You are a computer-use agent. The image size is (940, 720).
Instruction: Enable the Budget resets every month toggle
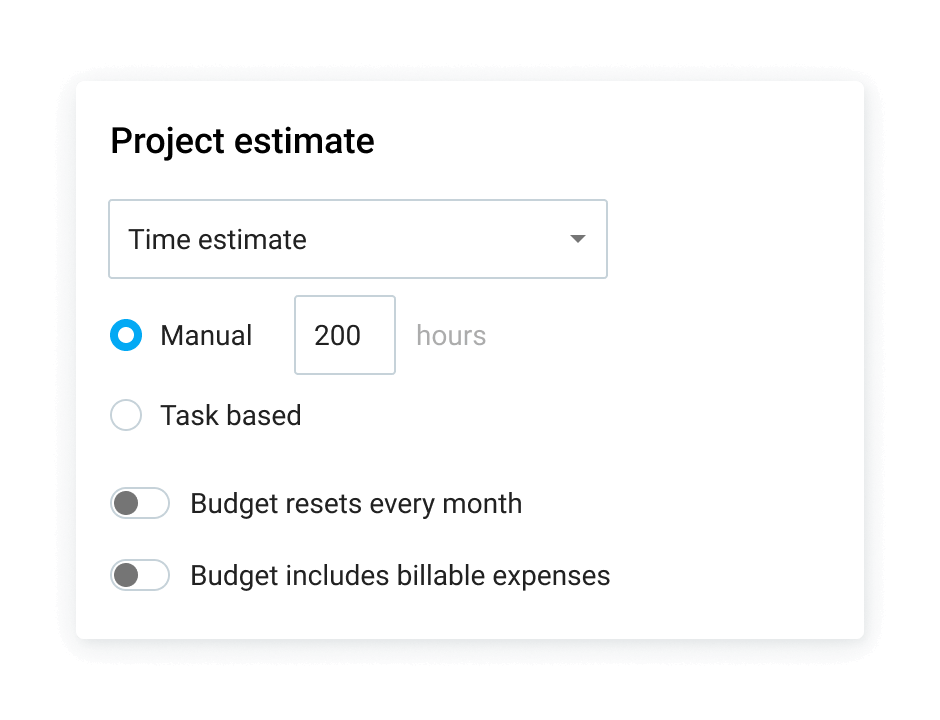pos(140,503)
